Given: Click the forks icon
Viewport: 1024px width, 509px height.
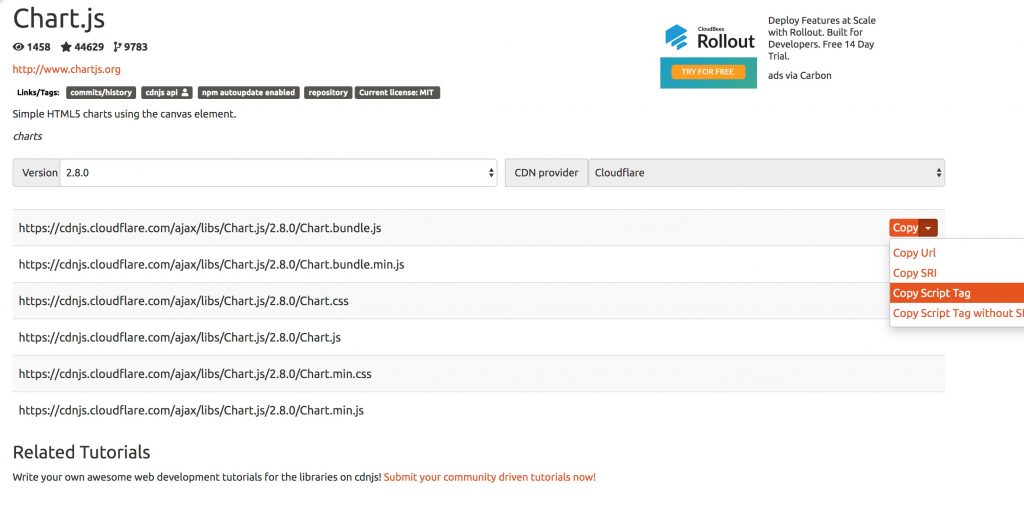Looking at the screenshot, I should (x=117, y=47).
